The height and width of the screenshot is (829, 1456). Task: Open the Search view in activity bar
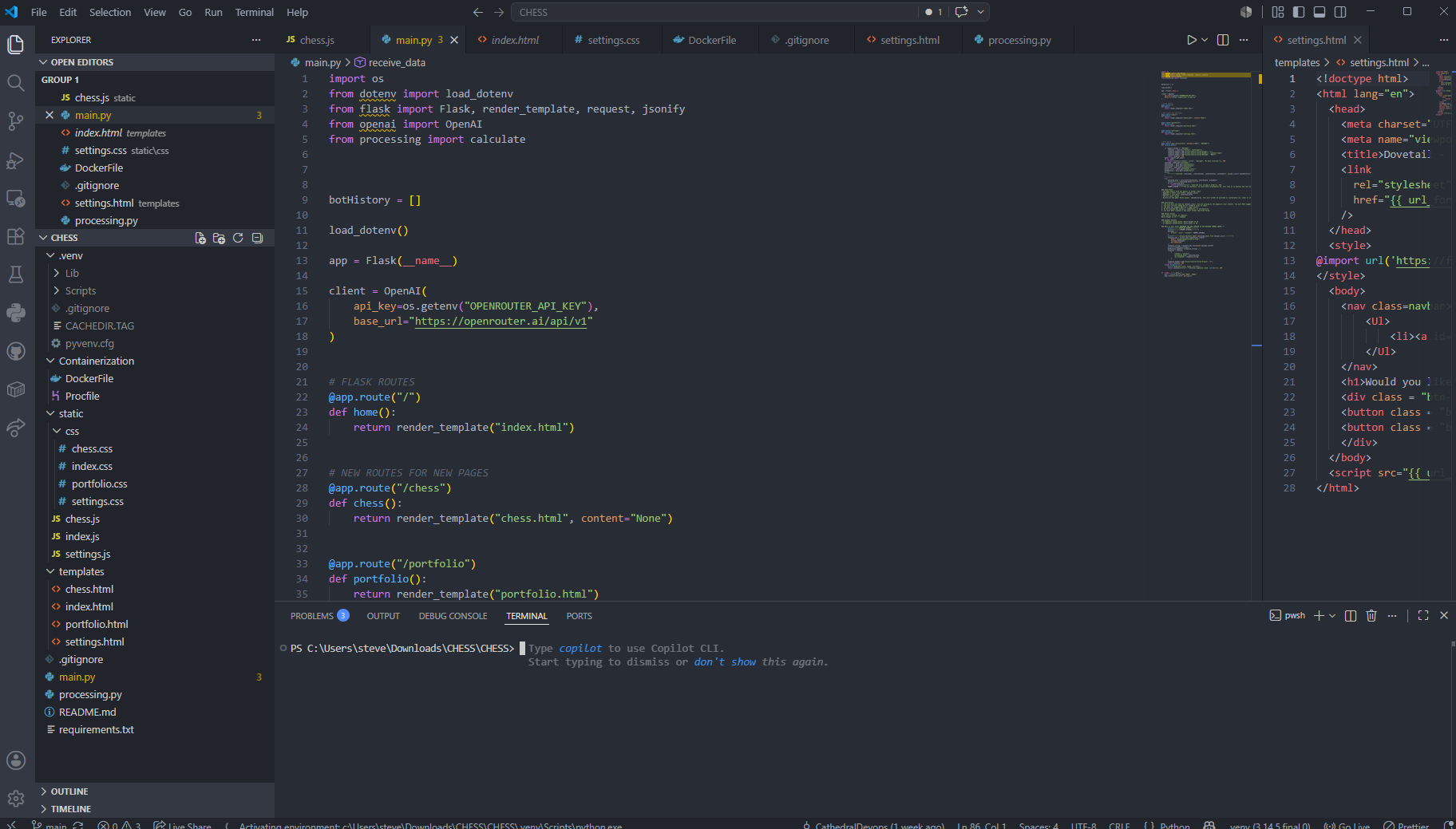pos(15,82)
